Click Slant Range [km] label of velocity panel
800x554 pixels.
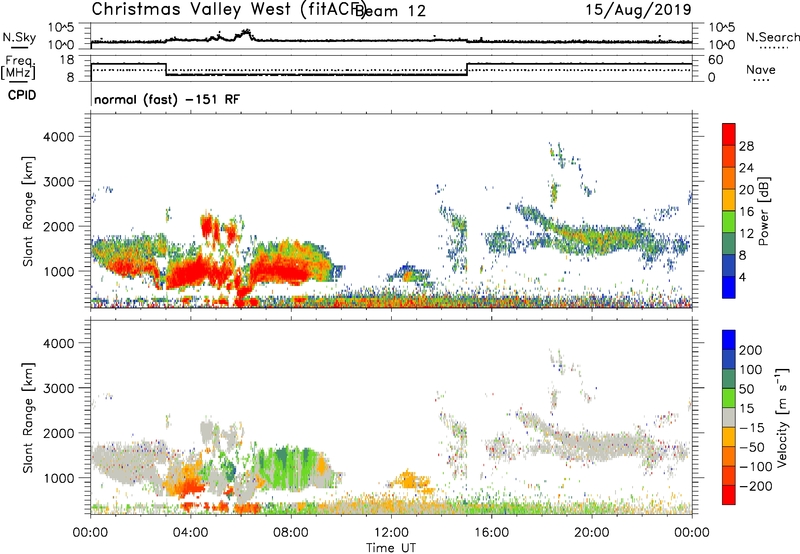coord(28,418)
